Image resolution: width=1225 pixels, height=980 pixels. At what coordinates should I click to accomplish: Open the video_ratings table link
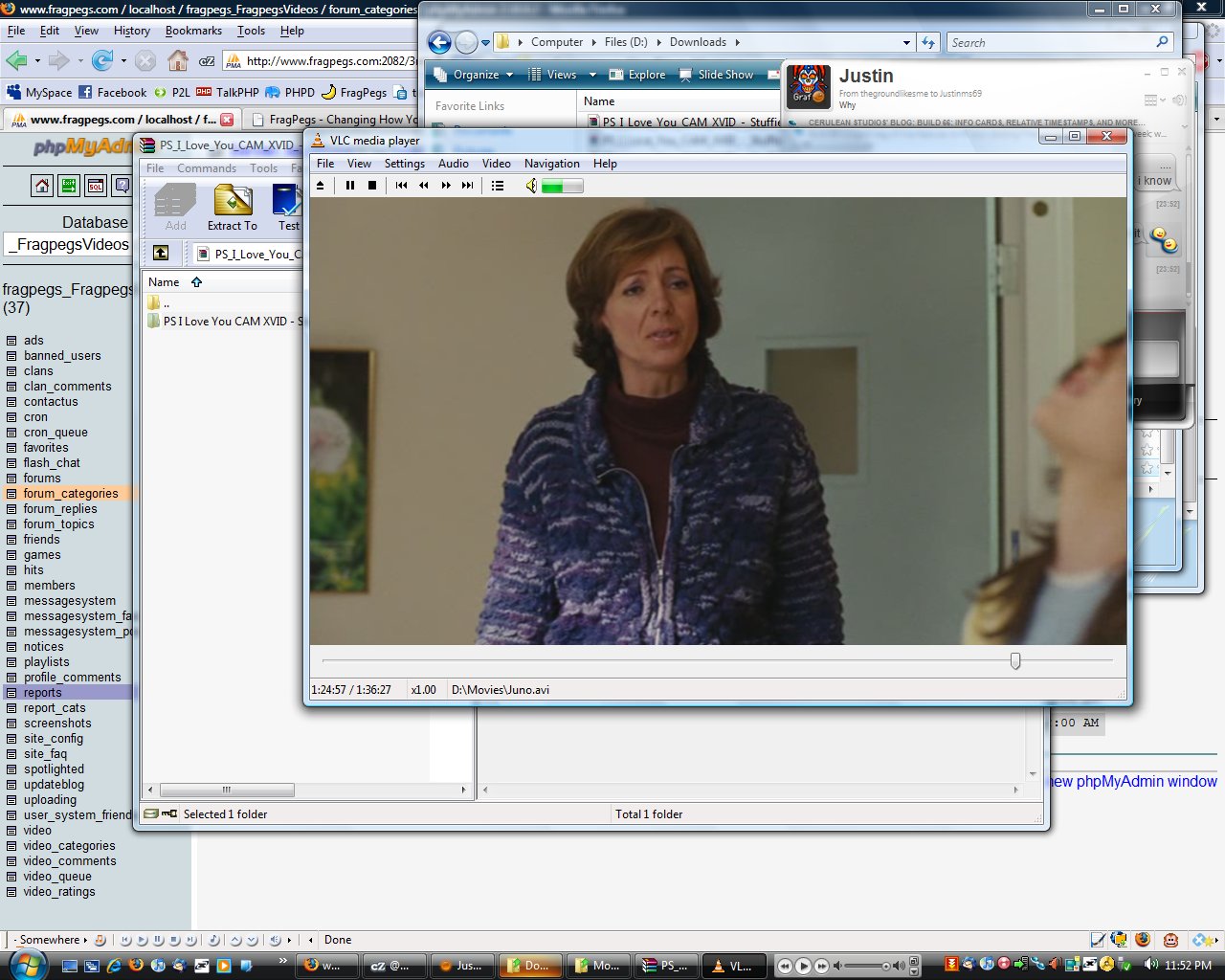point(59,892)
